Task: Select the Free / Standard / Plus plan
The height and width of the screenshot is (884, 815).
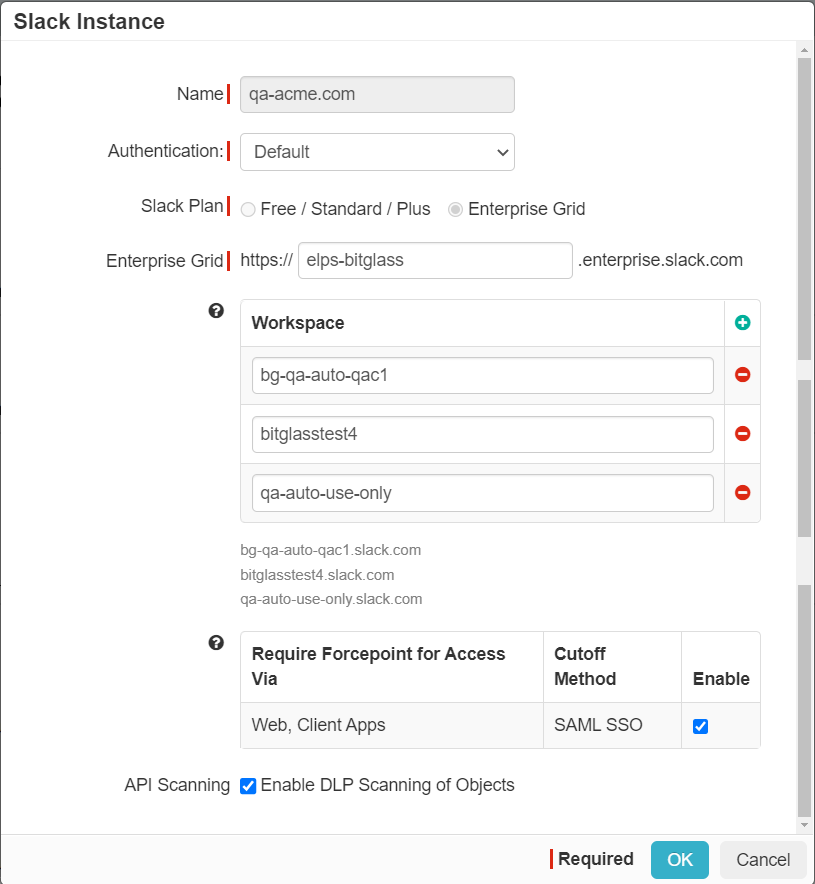Action: click(x=248, y=210)
